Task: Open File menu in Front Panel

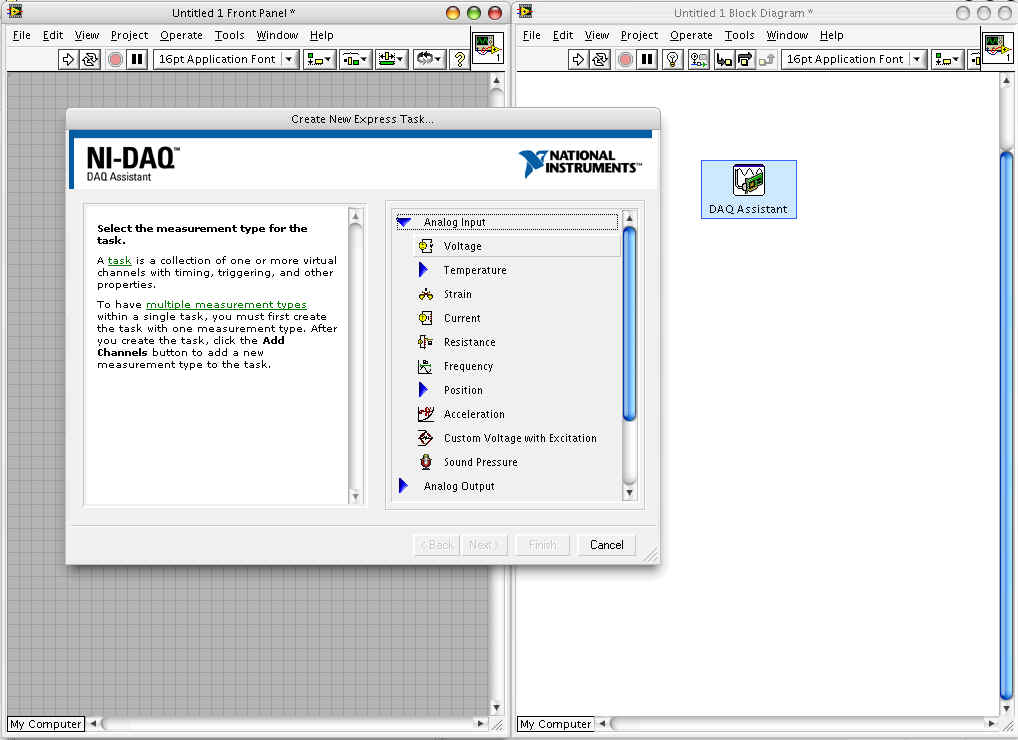Action: click(21, 35)
